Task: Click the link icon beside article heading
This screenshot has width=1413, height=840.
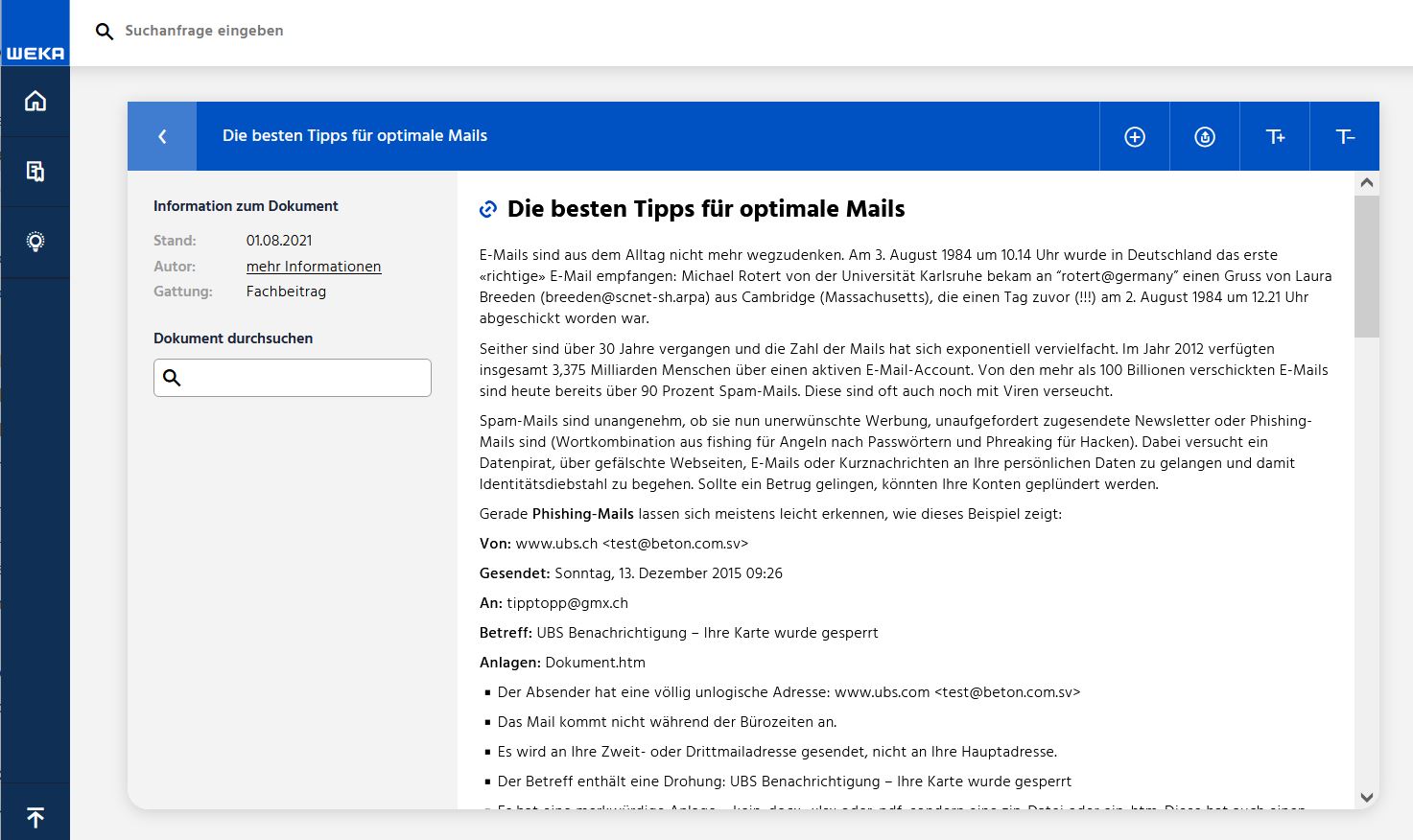Action: 488,209
